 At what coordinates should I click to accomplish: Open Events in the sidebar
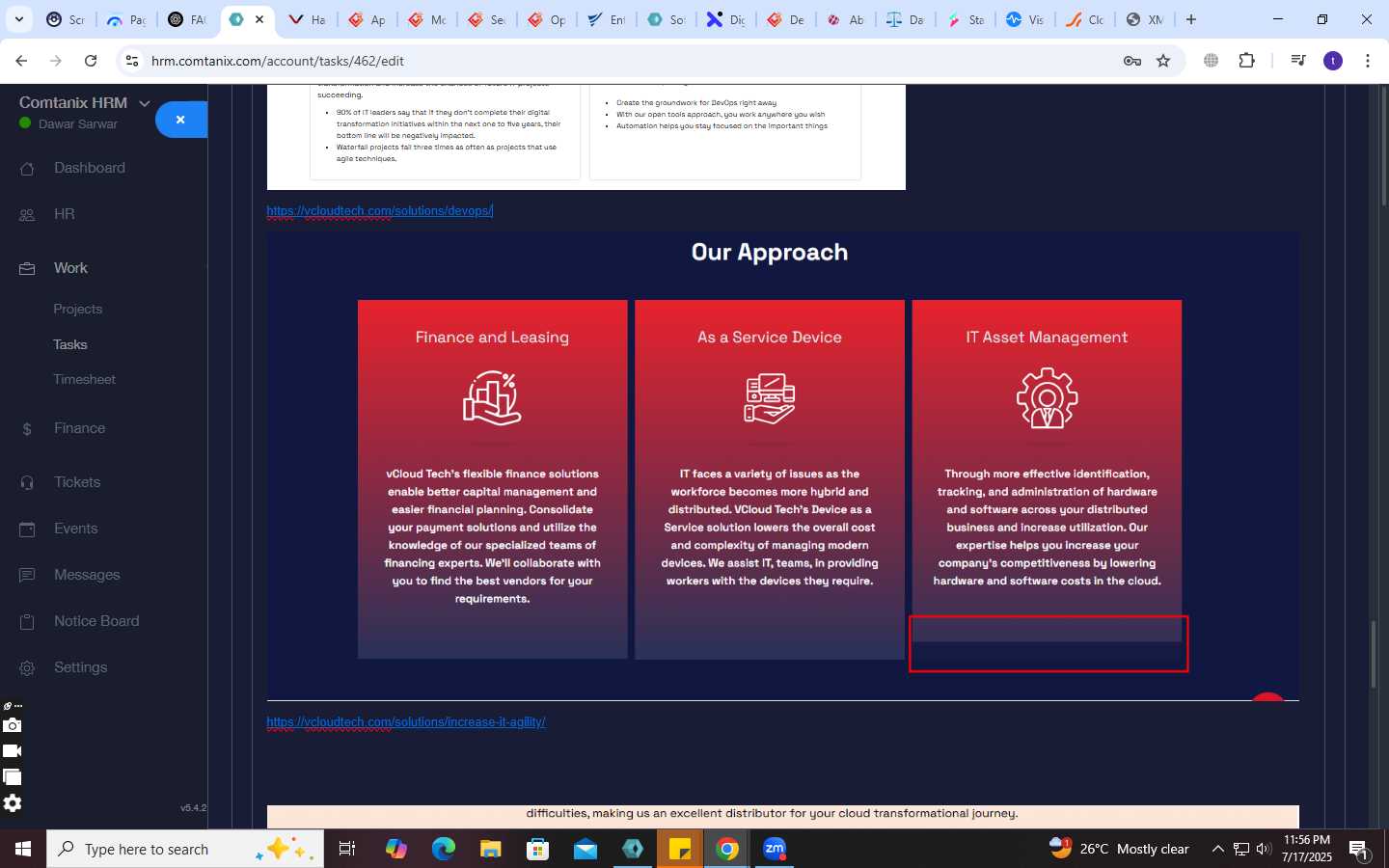(76, 529)
